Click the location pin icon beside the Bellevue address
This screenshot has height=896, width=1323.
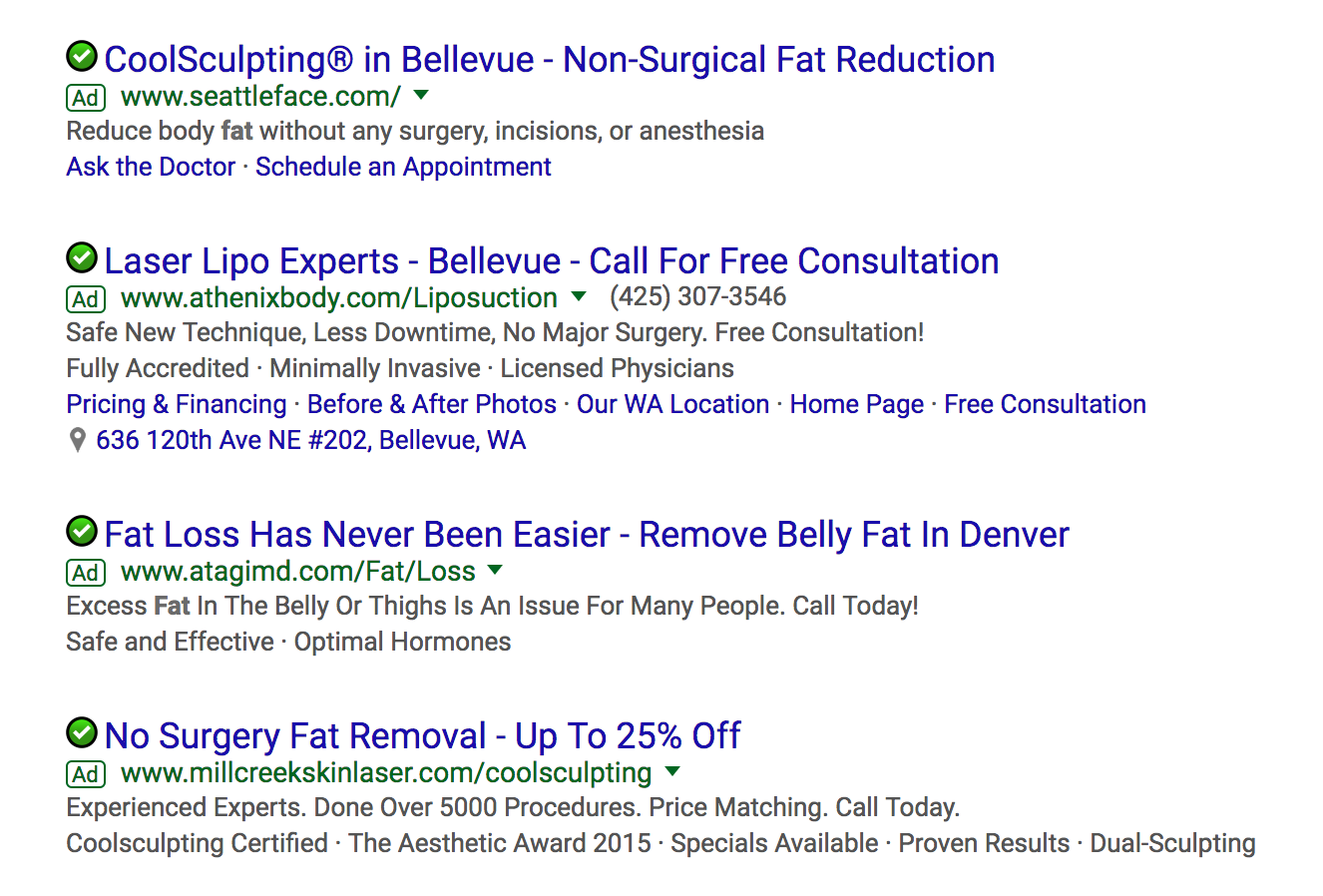tap(77, 440)
